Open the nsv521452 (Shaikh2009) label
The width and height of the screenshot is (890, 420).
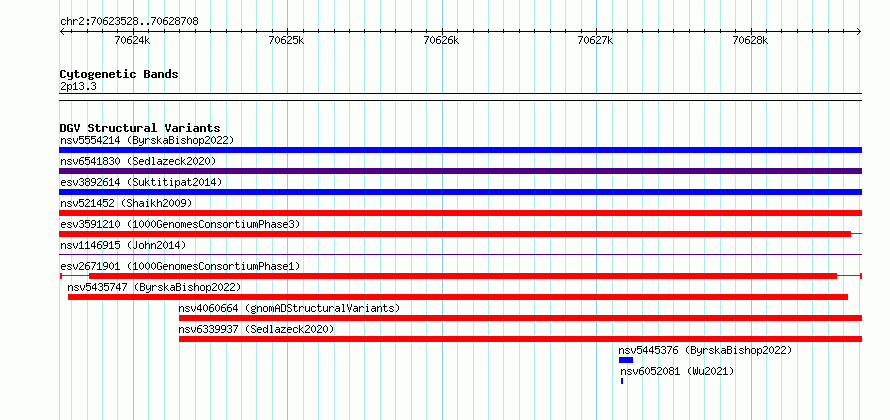tap(126, 203)
